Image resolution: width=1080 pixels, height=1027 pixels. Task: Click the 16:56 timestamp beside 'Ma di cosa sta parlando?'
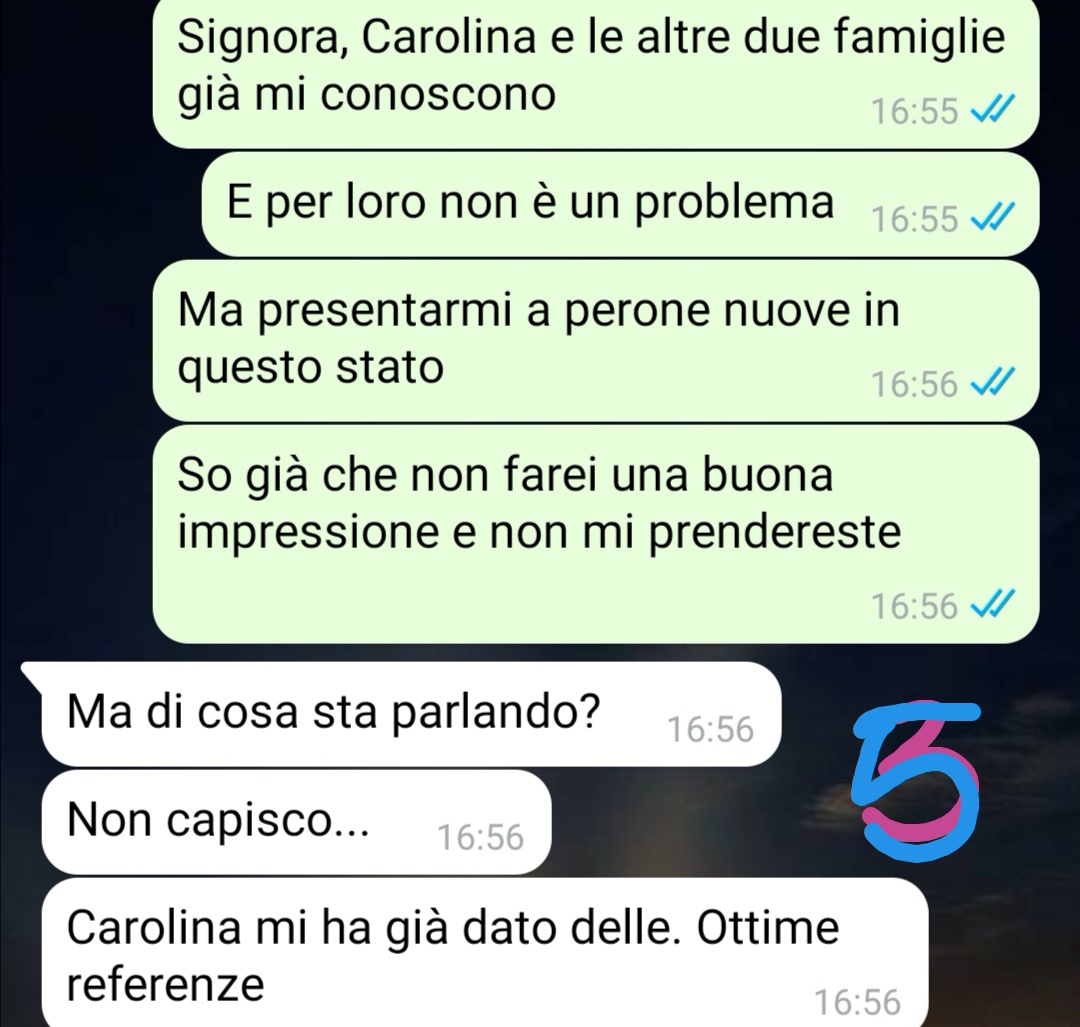coord(710,729)
